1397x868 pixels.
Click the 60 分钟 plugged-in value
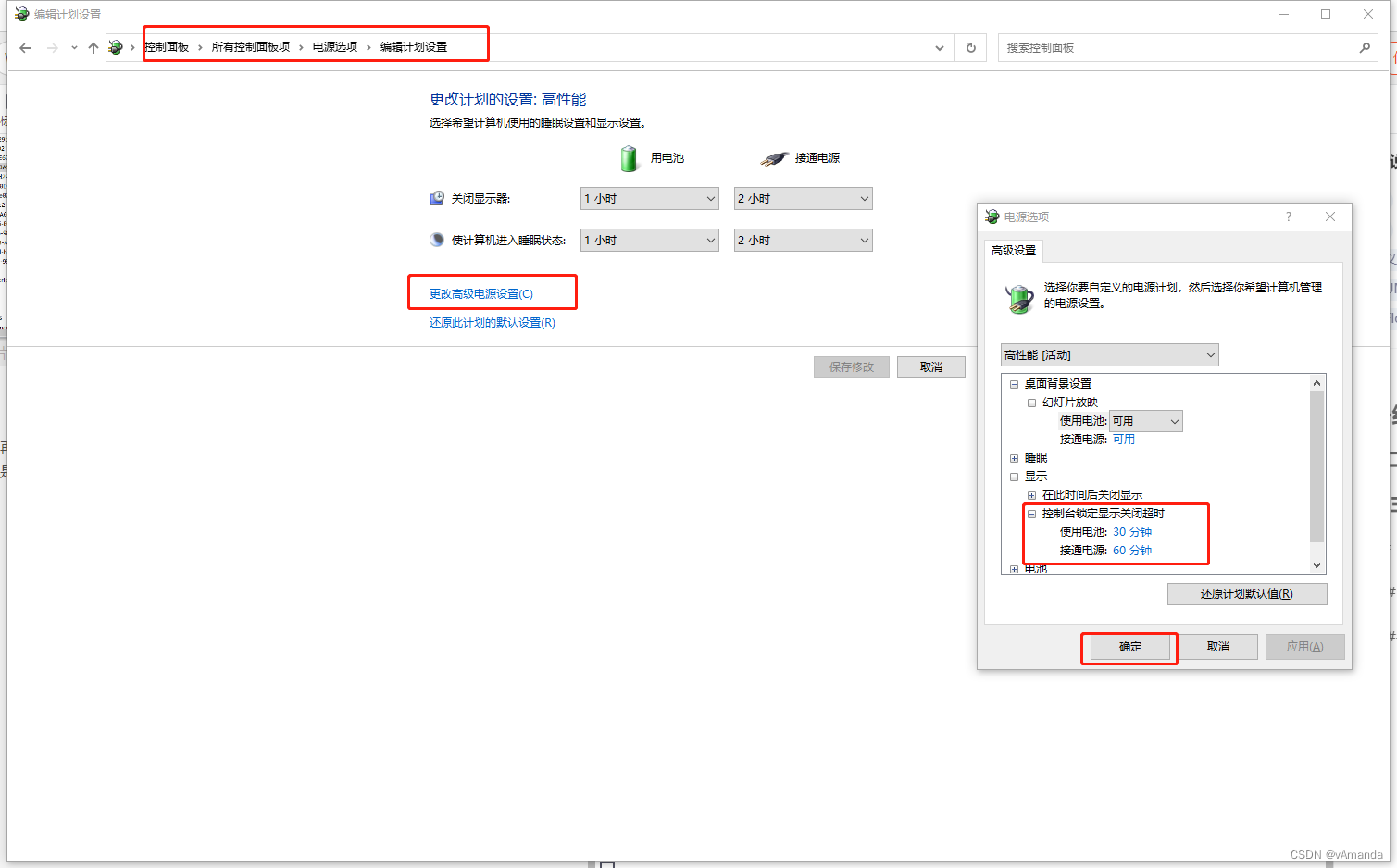point(1132,551)
